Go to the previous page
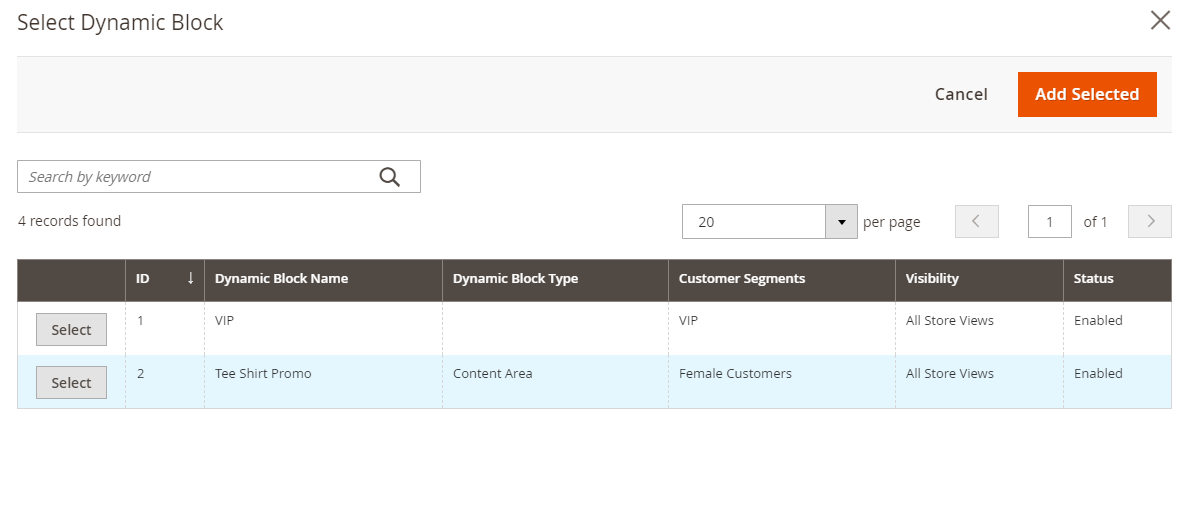Viewport: 1187px width, 528px height. point(977,221)
